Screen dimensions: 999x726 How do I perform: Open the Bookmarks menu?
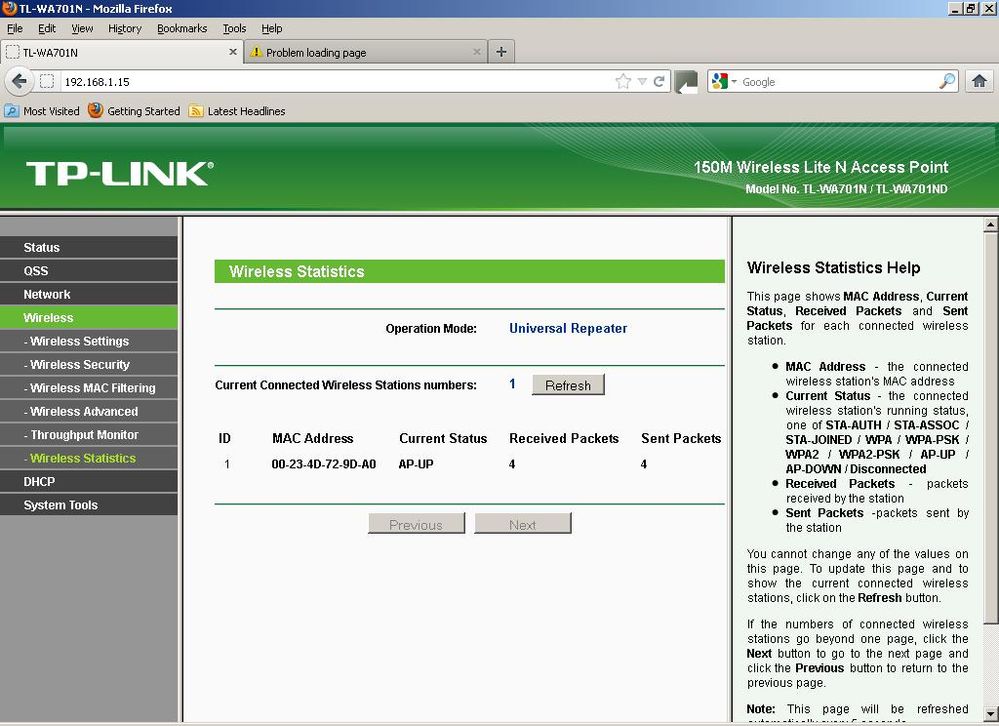click(182, 29)
